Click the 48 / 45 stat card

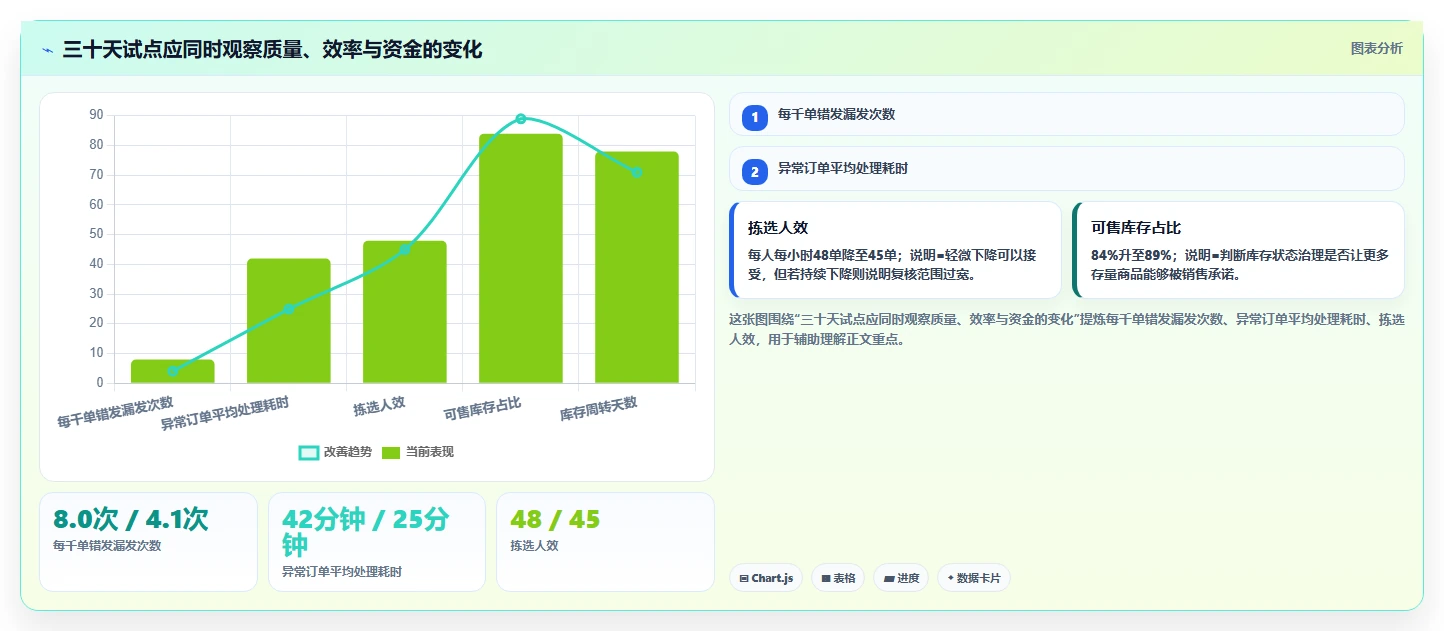[x=605, y=541]
